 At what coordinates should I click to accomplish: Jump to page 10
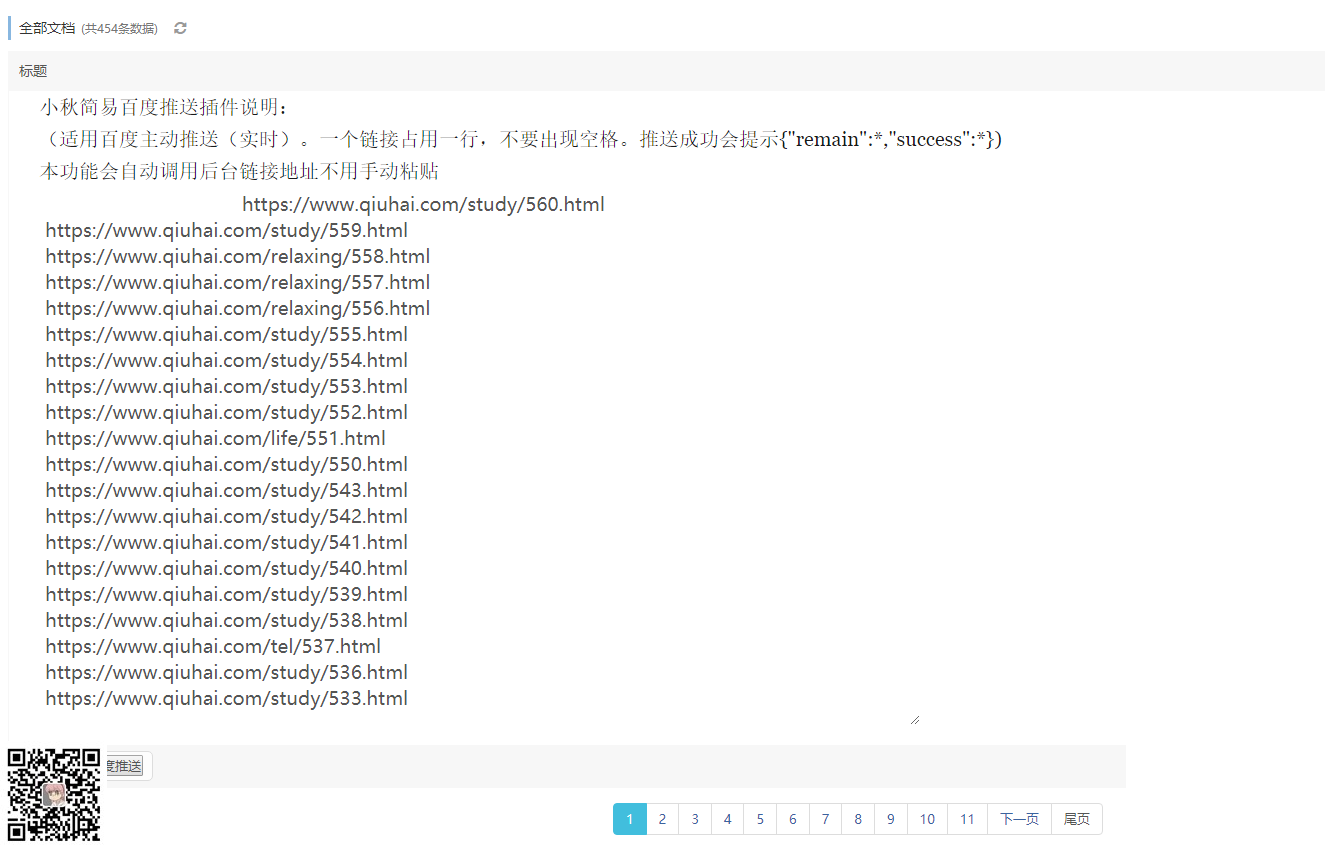coord(927,819)
